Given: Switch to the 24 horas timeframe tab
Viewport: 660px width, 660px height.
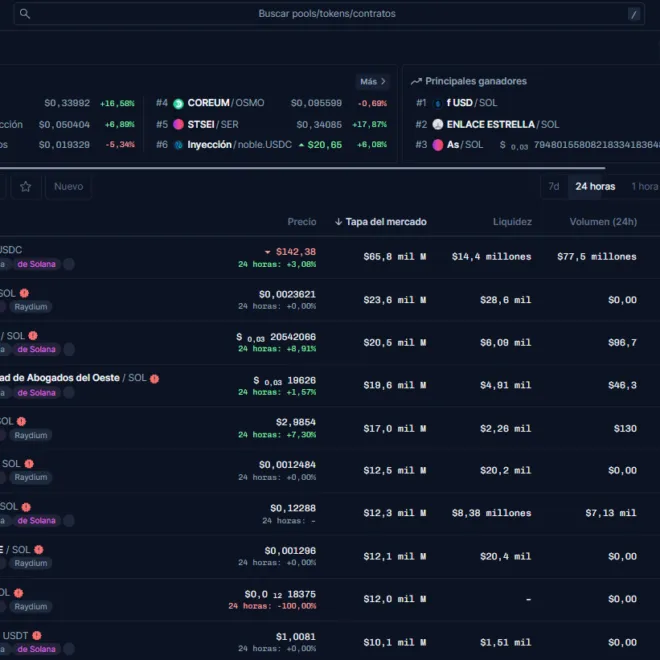Looking at the screenshot, I should pyautogui.click(x=595, y=186).
